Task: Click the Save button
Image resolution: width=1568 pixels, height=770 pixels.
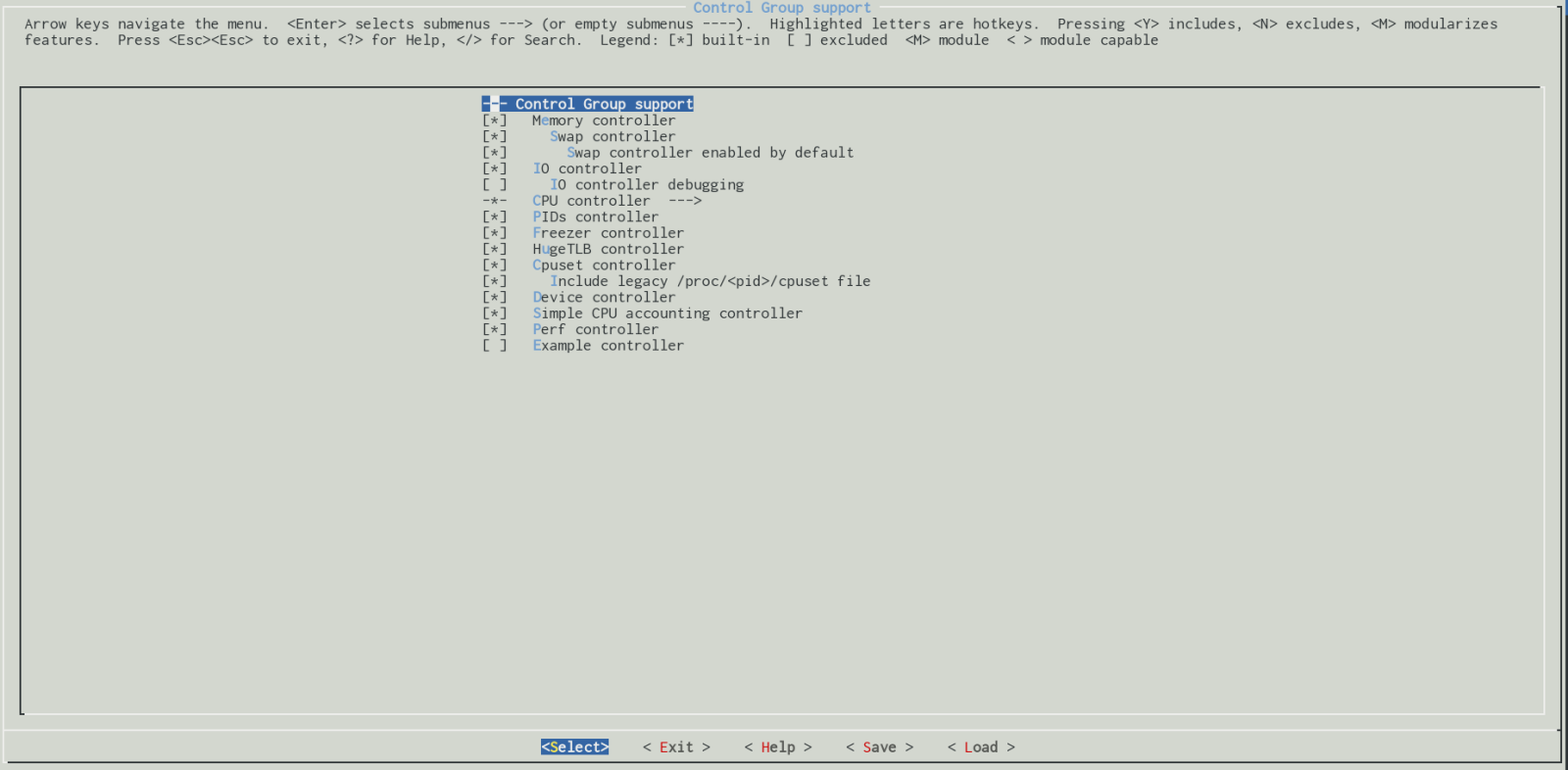Action: (879, 747)
